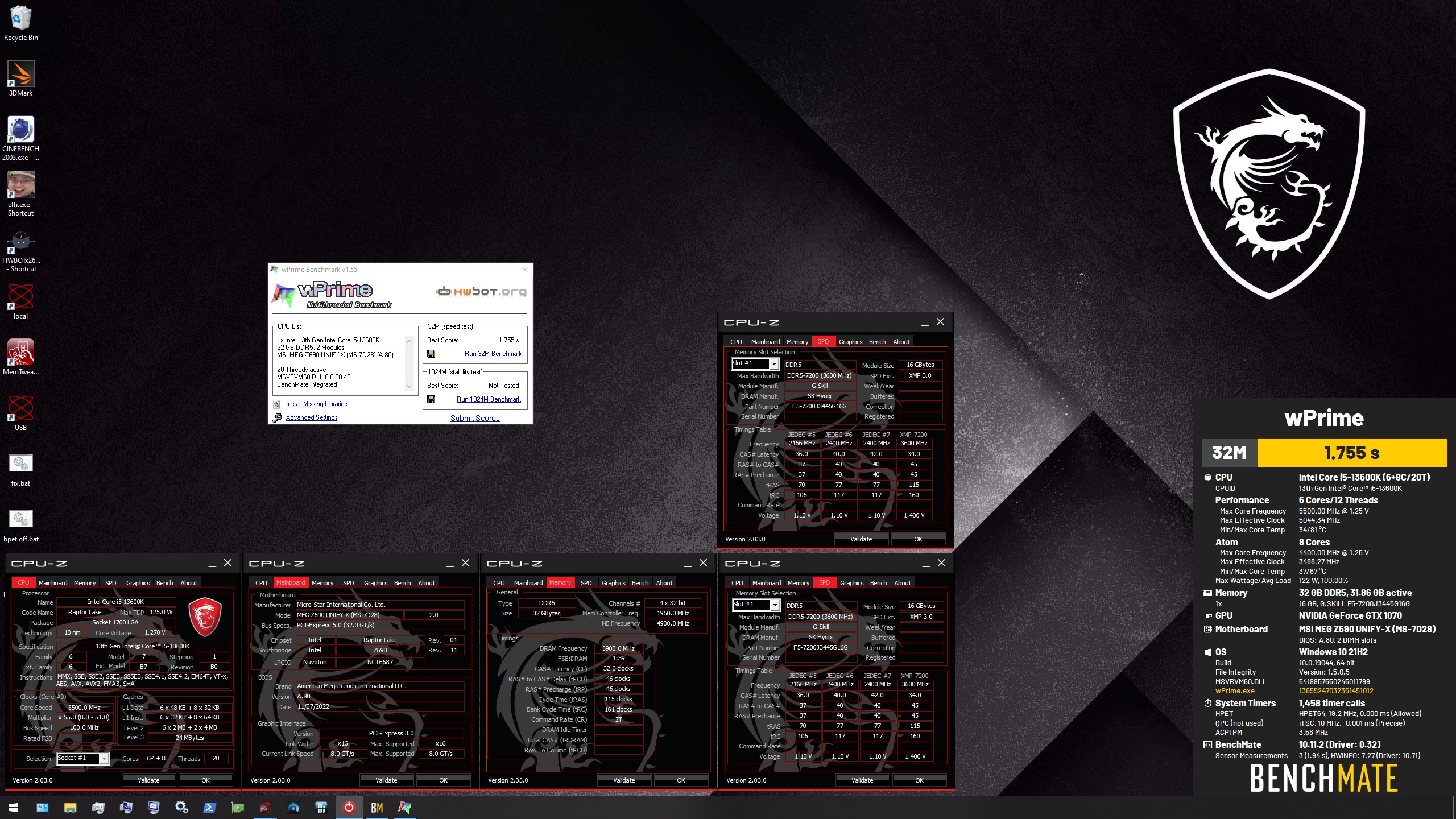The width and height of the screenshot is (1456, 819).
Task: Open the Advanced Settings link in wPrime
Action: click(x=311, y=417)
